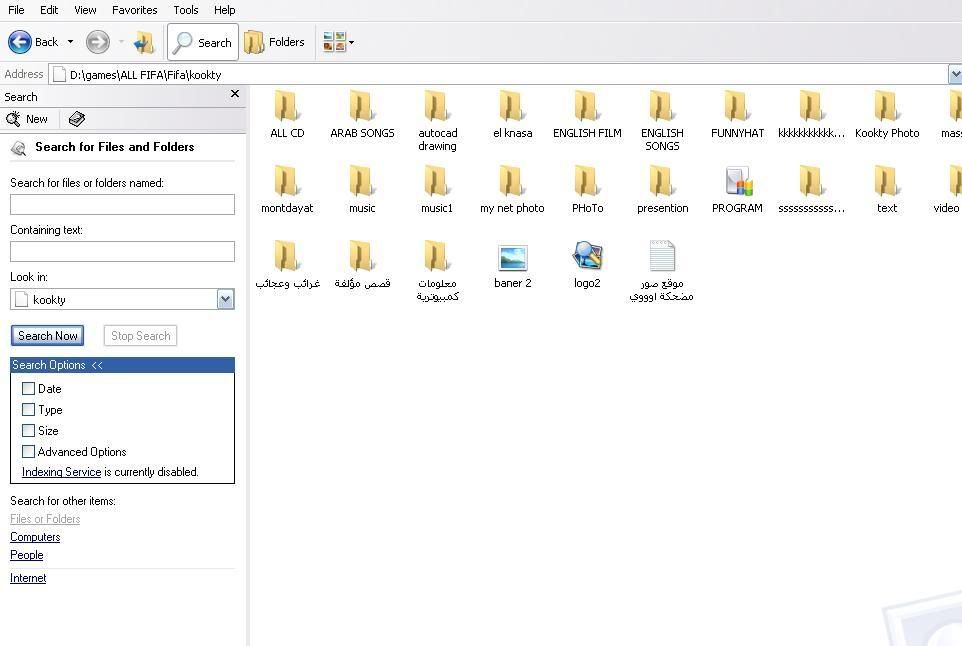Start a New search

(x=26, y=119)
